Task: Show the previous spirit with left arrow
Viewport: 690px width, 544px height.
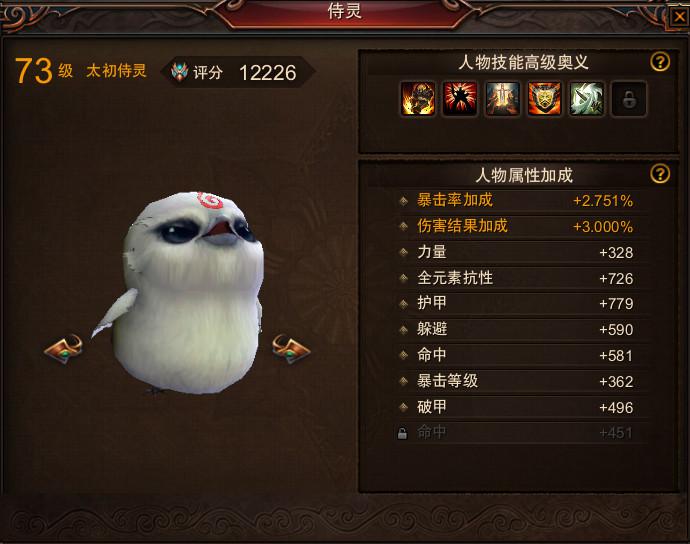Action: click(x=64, y=349)
